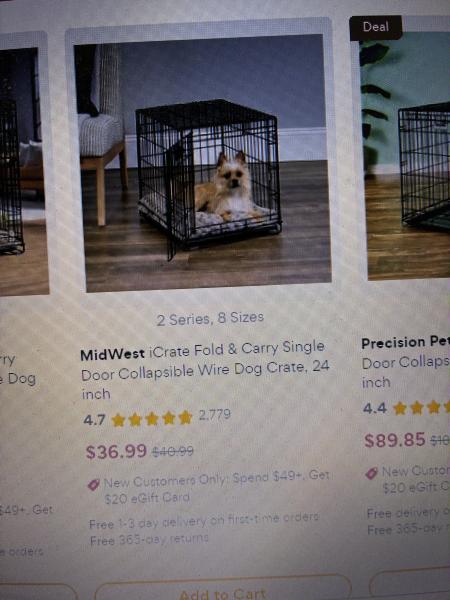This screenshot has width=450, height=600.
Task: Click the MidWest iCrate Fold & Carry title
Action: click(x=205, y=370)
